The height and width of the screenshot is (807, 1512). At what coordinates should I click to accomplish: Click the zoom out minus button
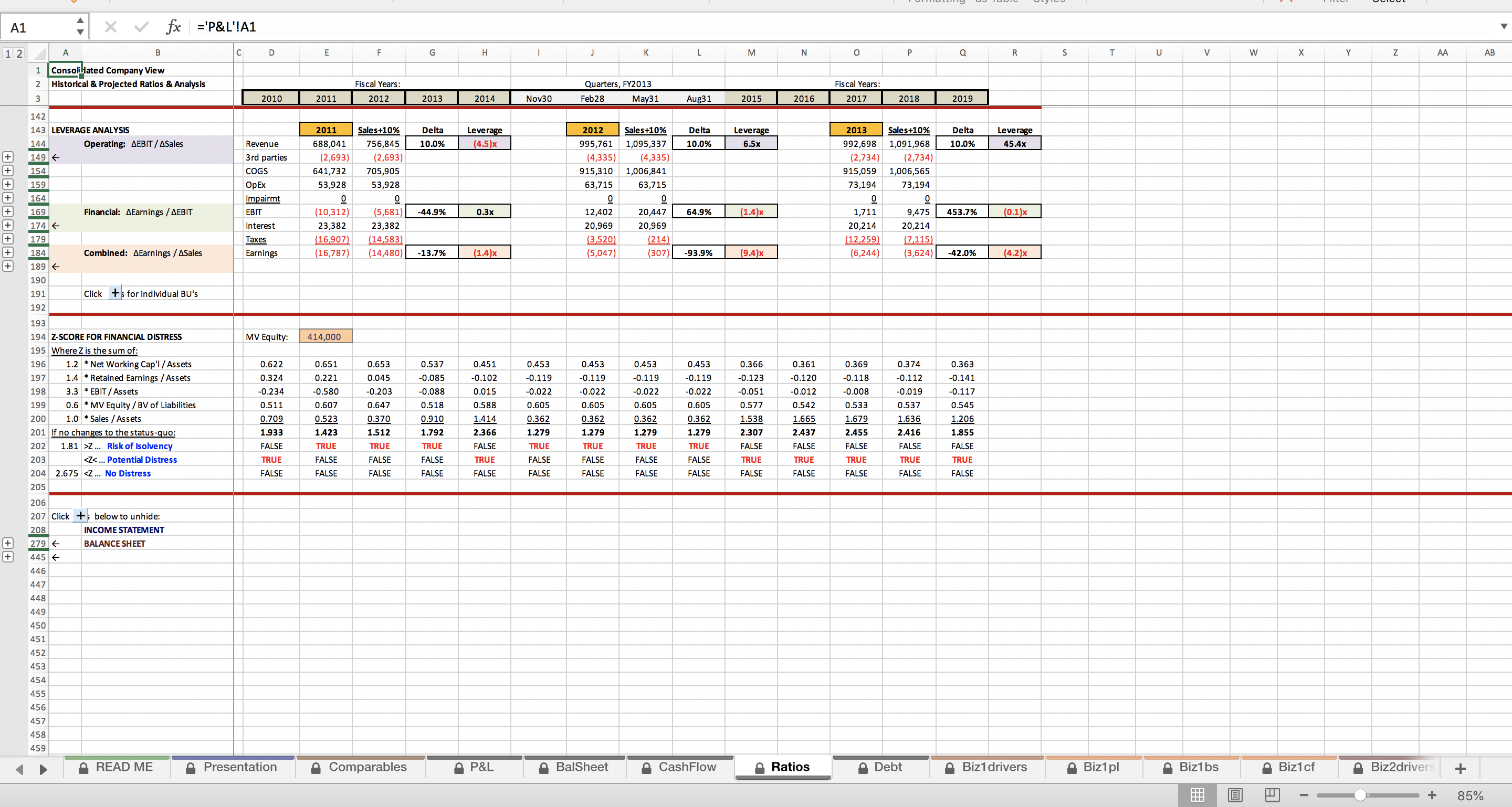point(1304,795)
